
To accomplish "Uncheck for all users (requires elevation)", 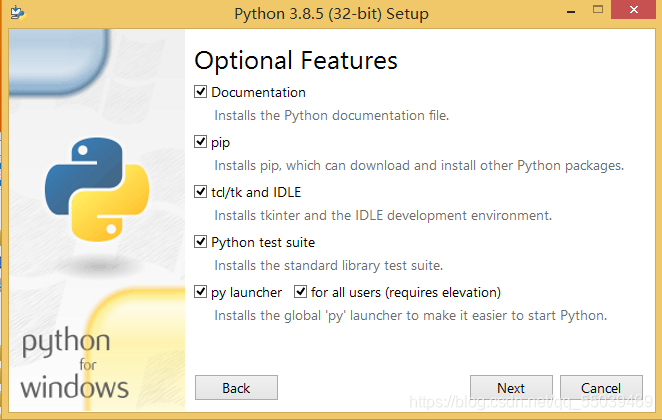I will click(300, 292).
